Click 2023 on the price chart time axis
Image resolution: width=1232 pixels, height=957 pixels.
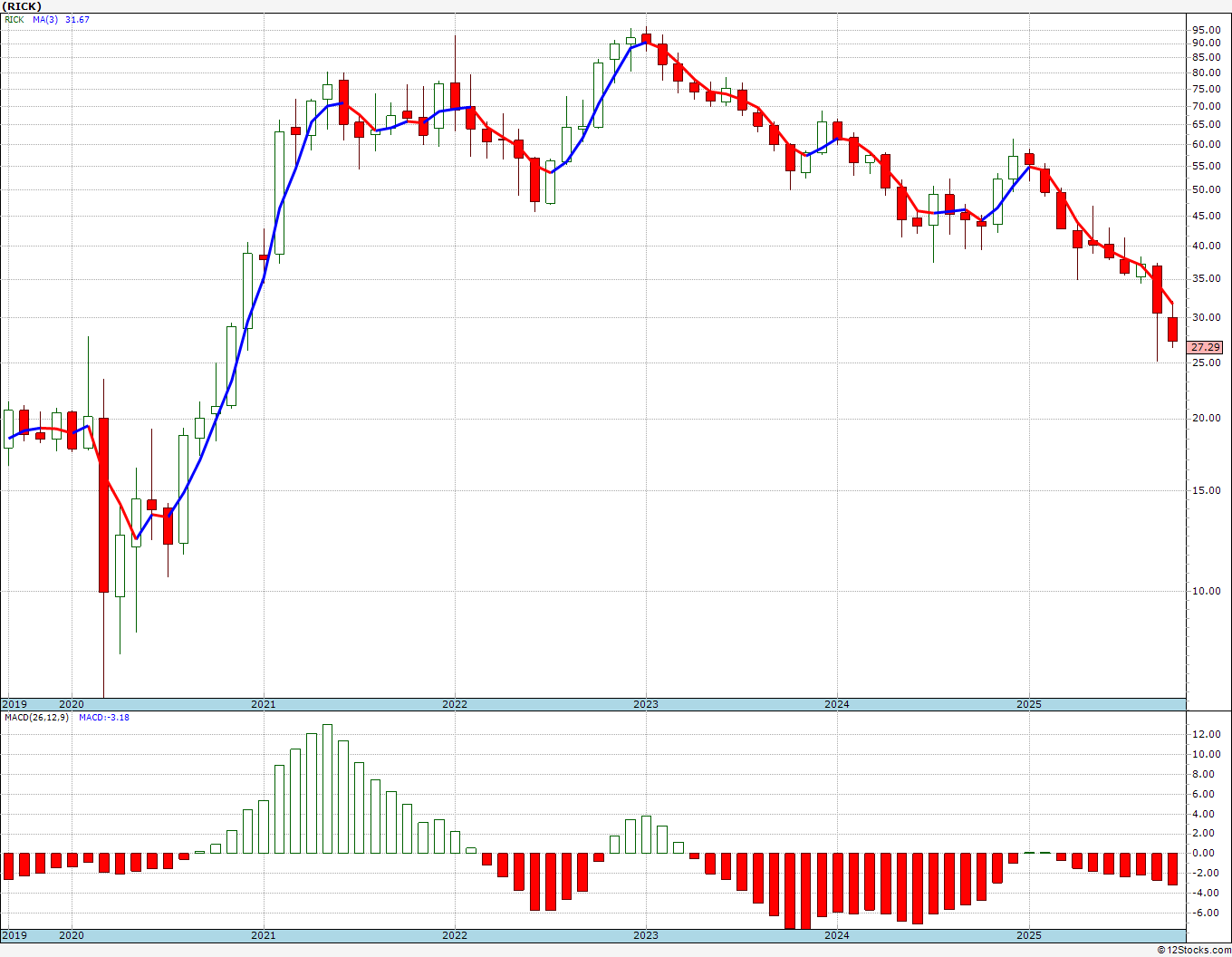pyautogui.click(x=646, y=704)
